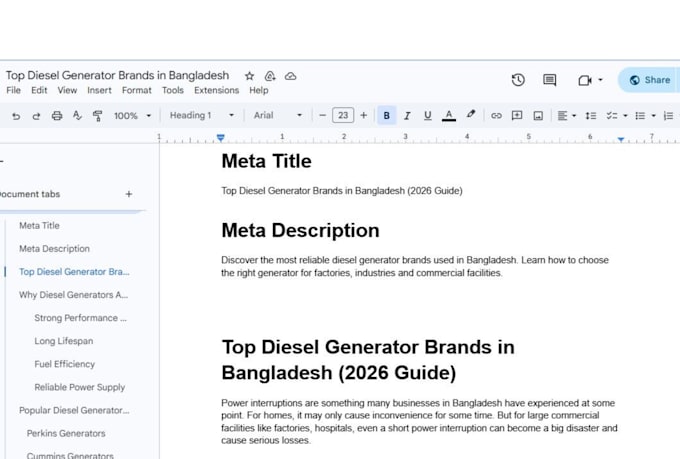The width and height of the screenshot is (680, 459).
Task: Open the highlight color pen tool
Action: click(x=471, y=115)
